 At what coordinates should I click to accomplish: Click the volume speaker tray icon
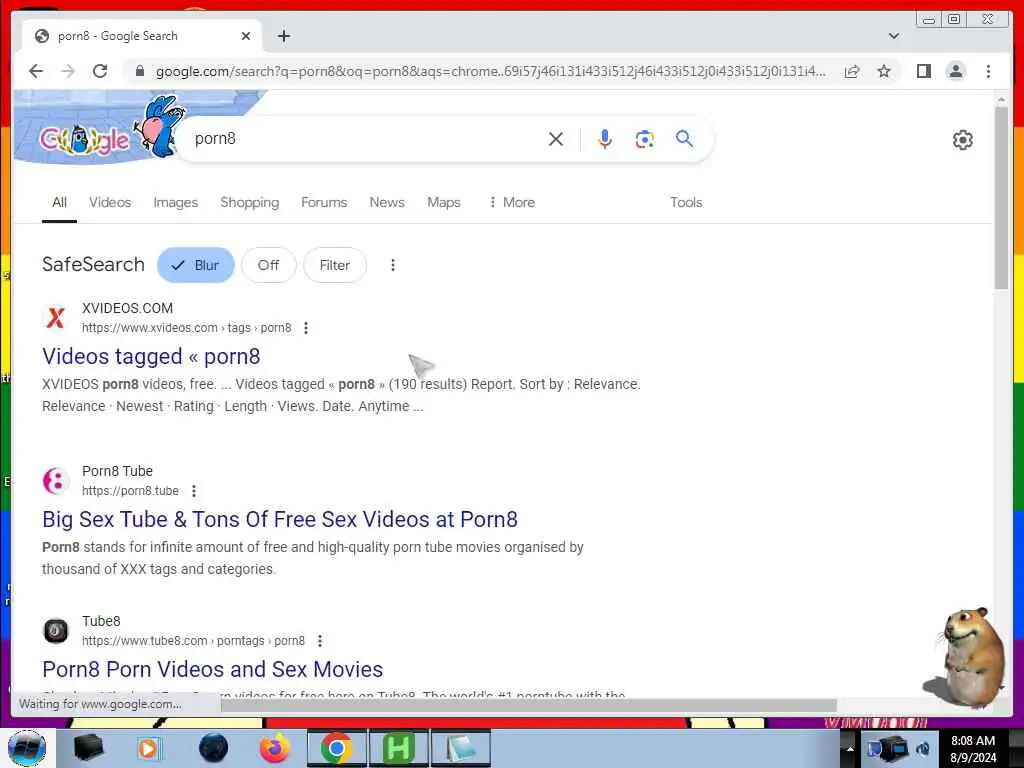tap(923, 748)
